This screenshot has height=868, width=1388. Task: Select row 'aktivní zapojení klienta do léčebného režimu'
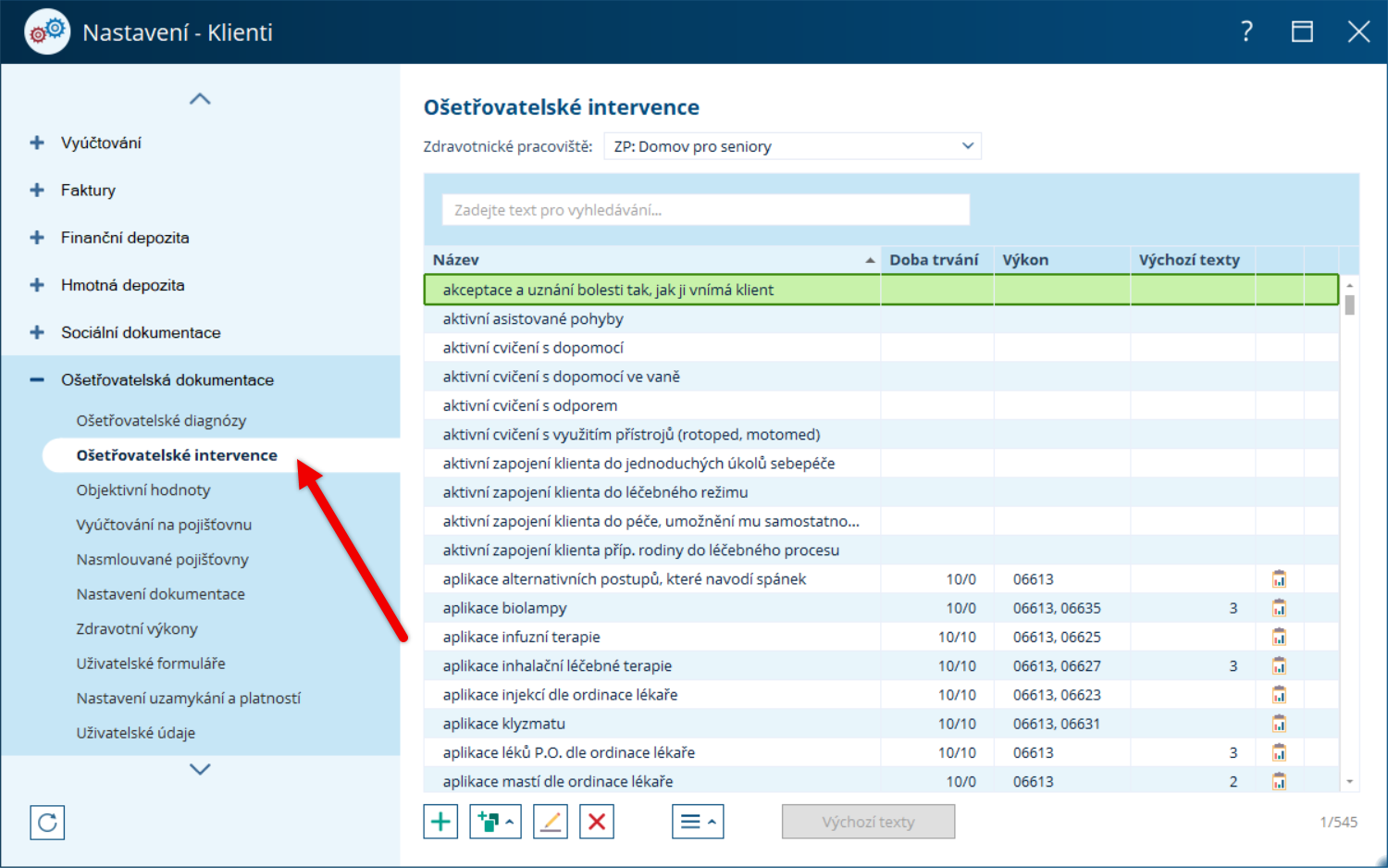tap(881, 492)
